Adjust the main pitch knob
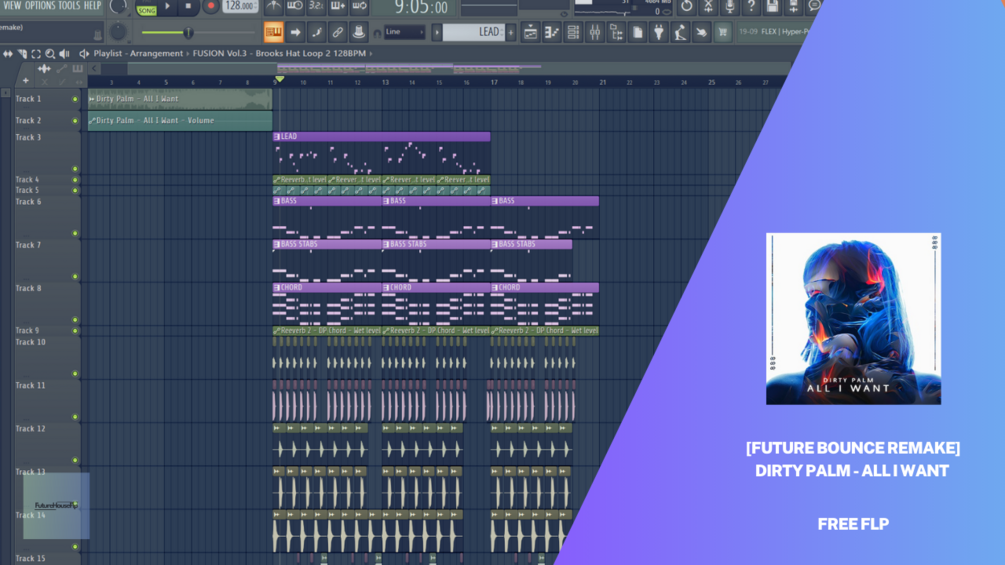1005x565 pixels. [118, 32]
